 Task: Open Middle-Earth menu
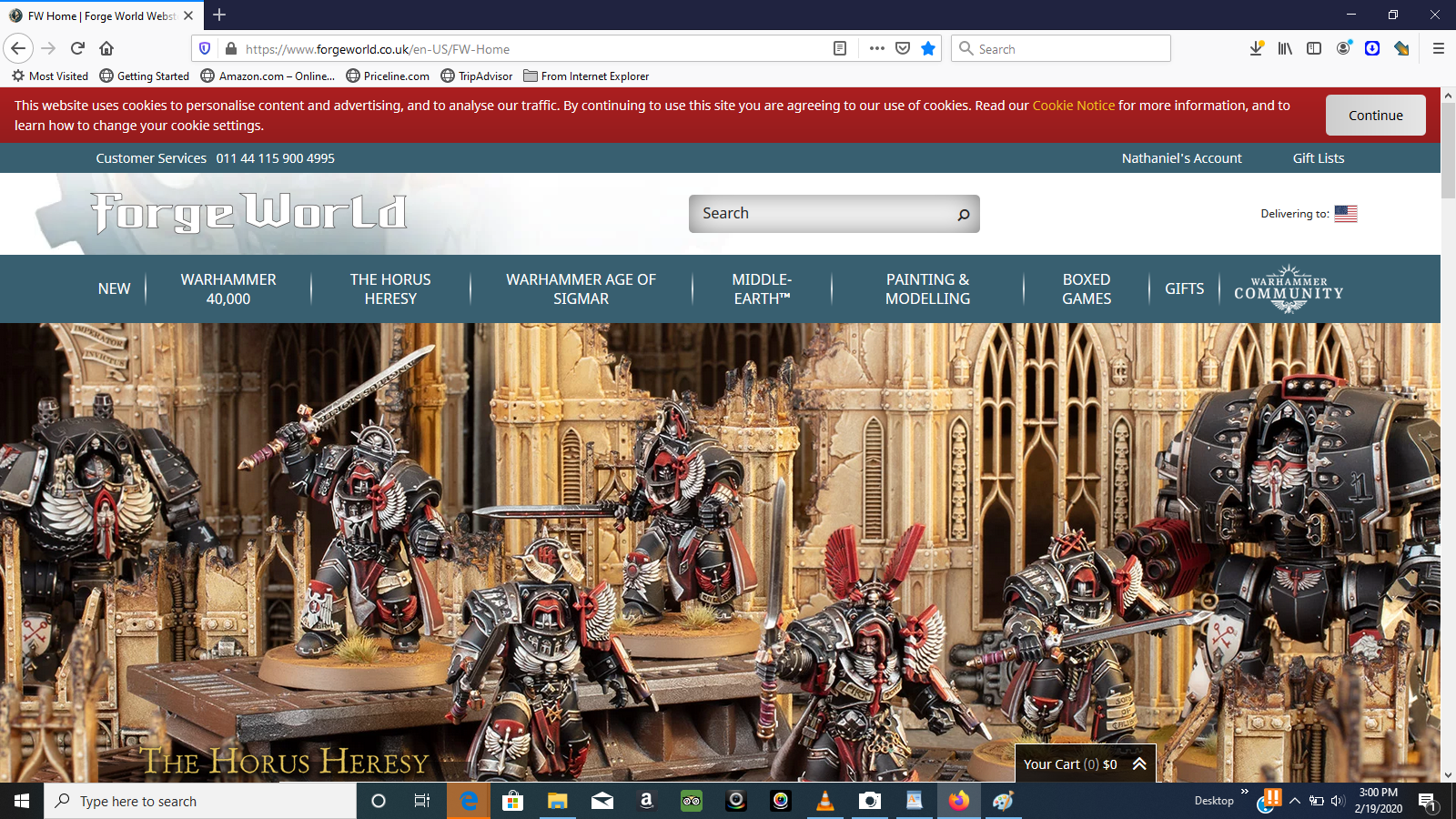[762, 288]
